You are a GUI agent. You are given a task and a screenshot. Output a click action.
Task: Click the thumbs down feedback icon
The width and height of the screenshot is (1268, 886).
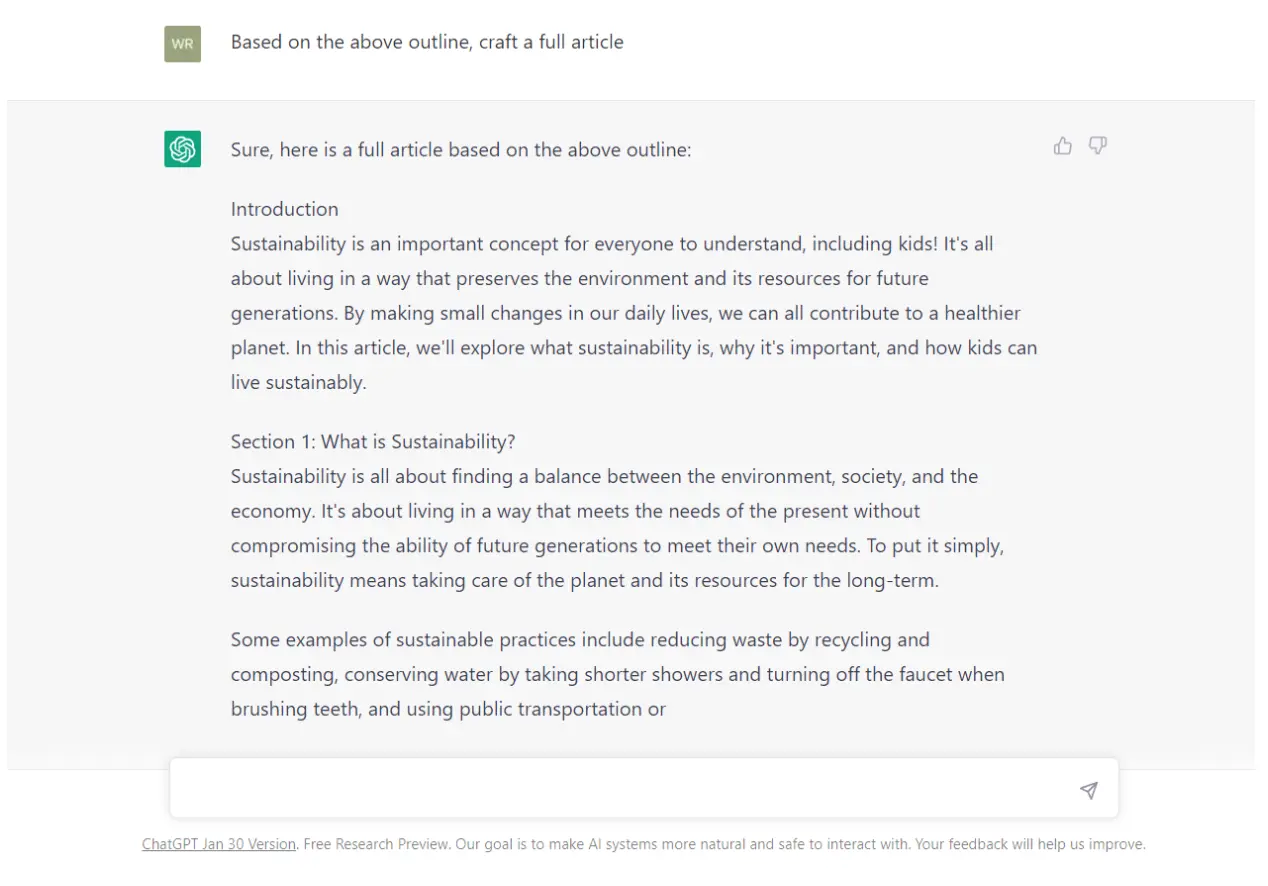click(1097, 147)
